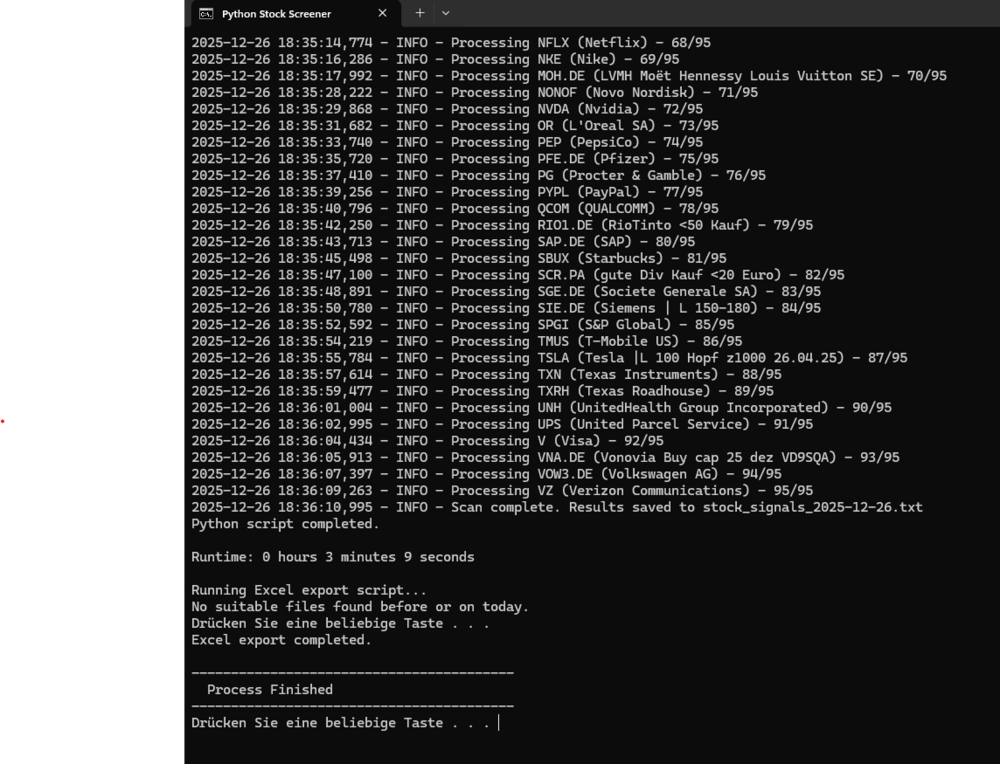Click the TSLA (Tesla) 87/95 line
This screenshot has width=1000, height=764.
tap(549, 358)
